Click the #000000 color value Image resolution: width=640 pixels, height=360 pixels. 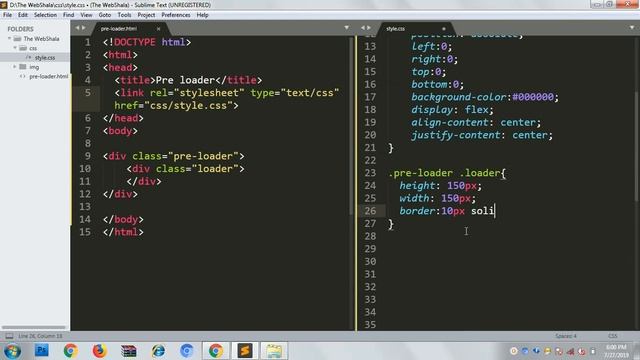click(533, 97)
